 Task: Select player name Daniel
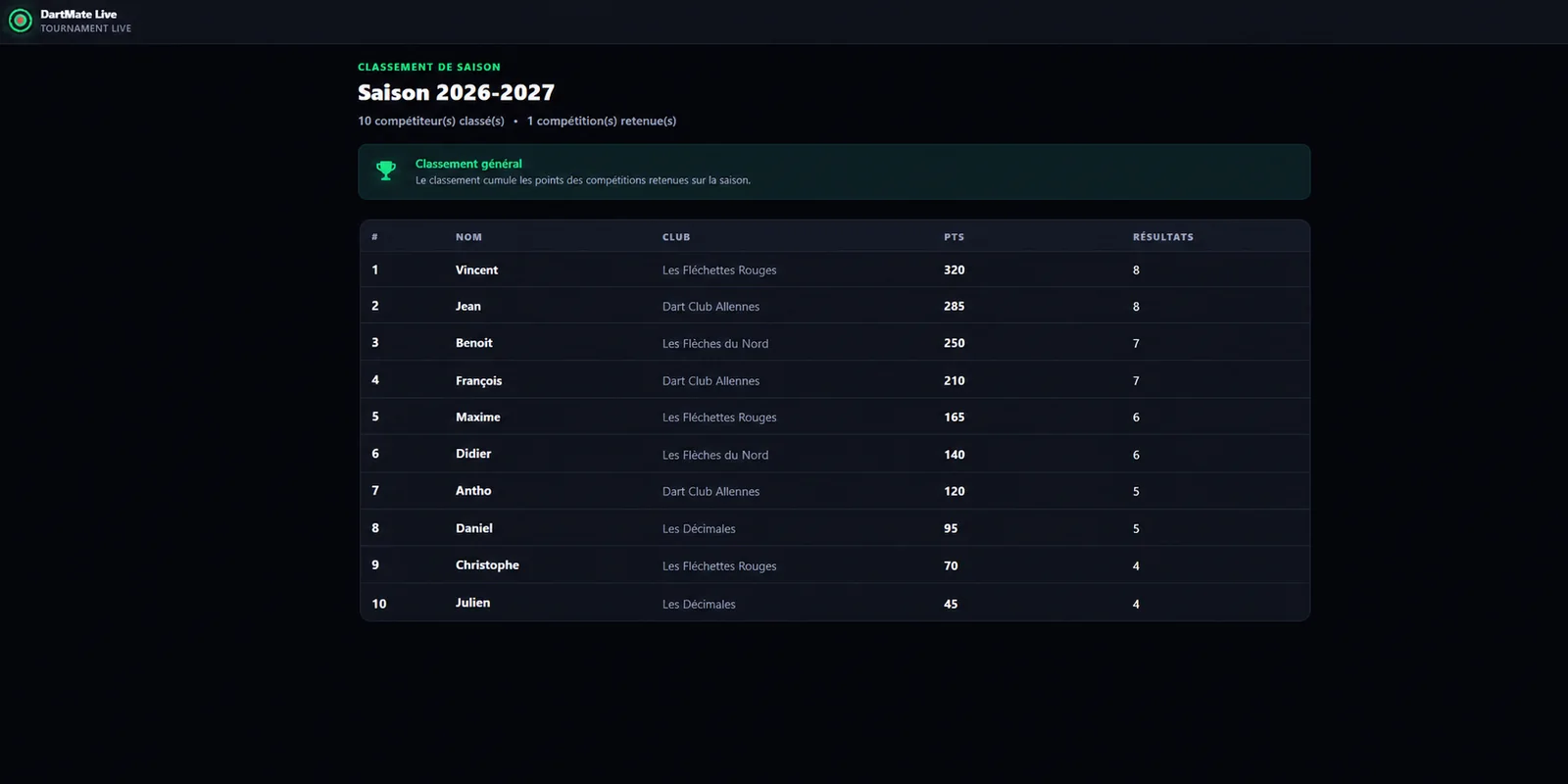[x=474, y=528]
